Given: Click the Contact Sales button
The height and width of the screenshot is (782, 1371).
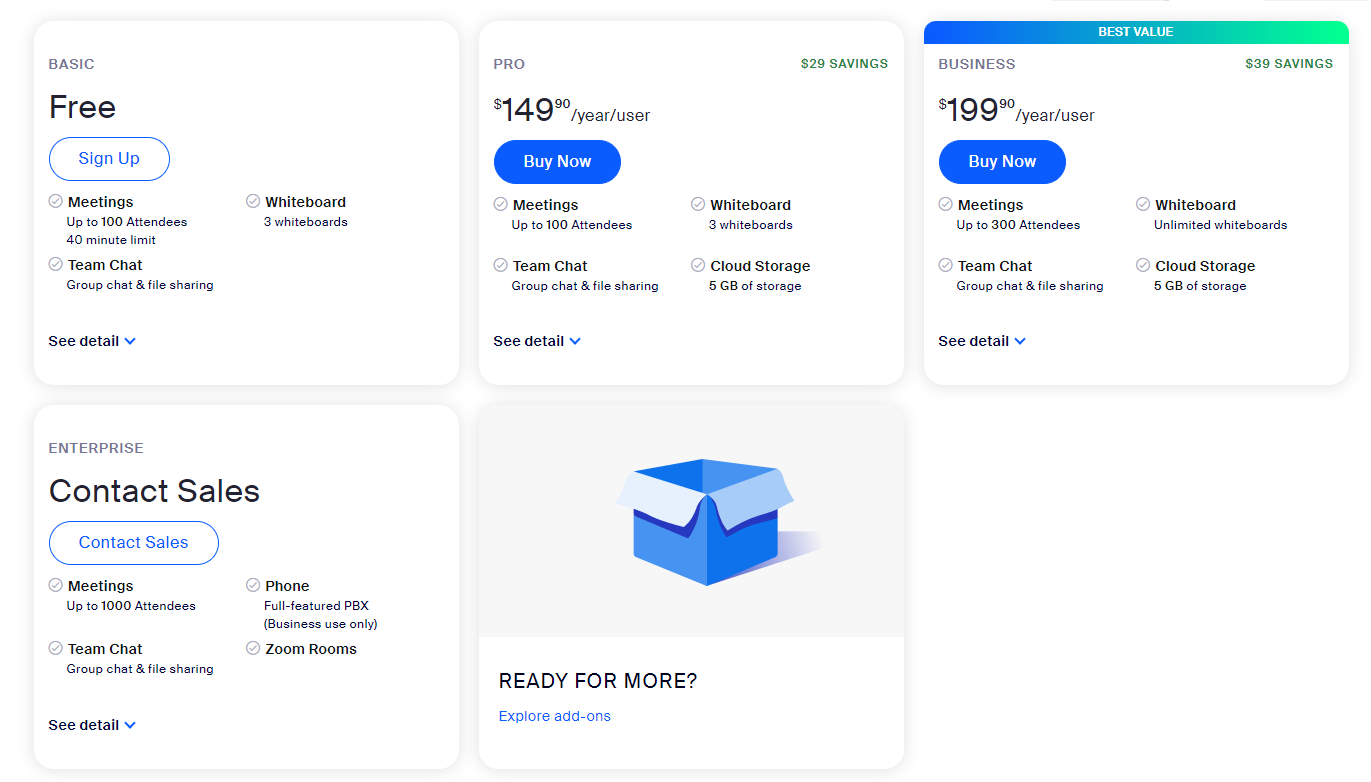Looking at the screenshot, I should (x=134, y=543).
